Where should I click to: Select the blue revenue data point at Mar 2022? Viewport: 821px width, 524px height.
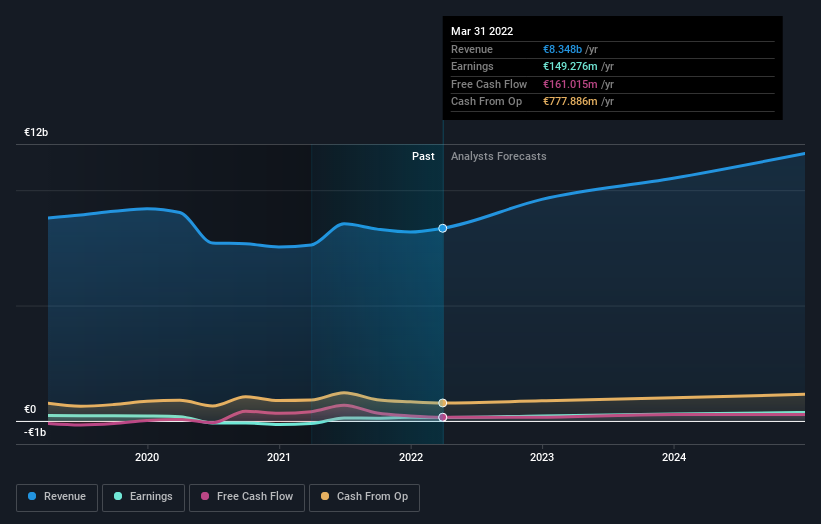tap(443, 228)
